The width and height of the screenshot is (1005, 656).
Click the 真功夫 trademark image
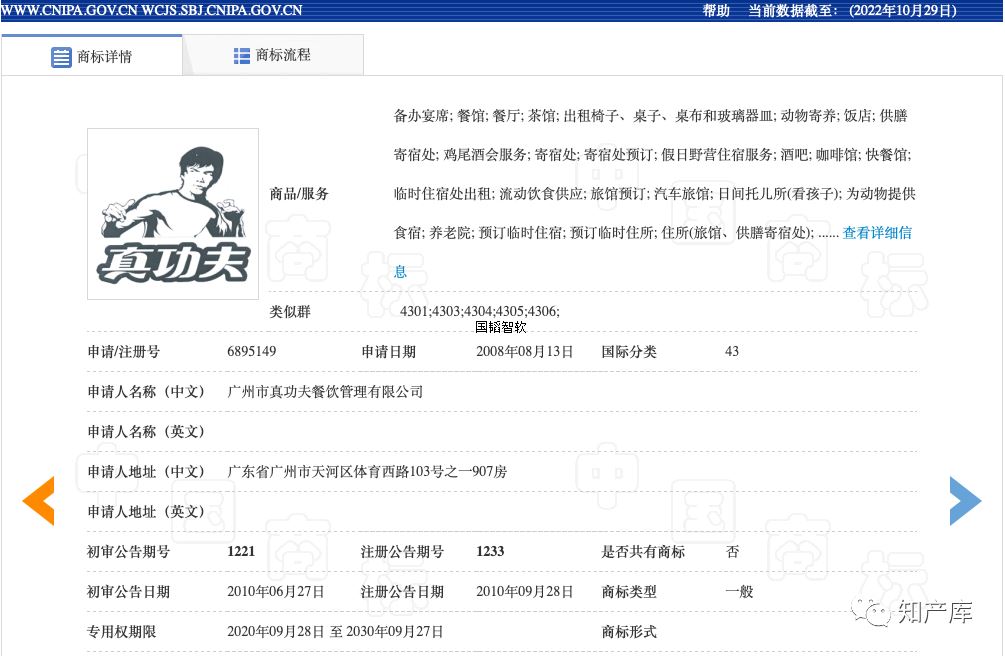tap(173, 214)
